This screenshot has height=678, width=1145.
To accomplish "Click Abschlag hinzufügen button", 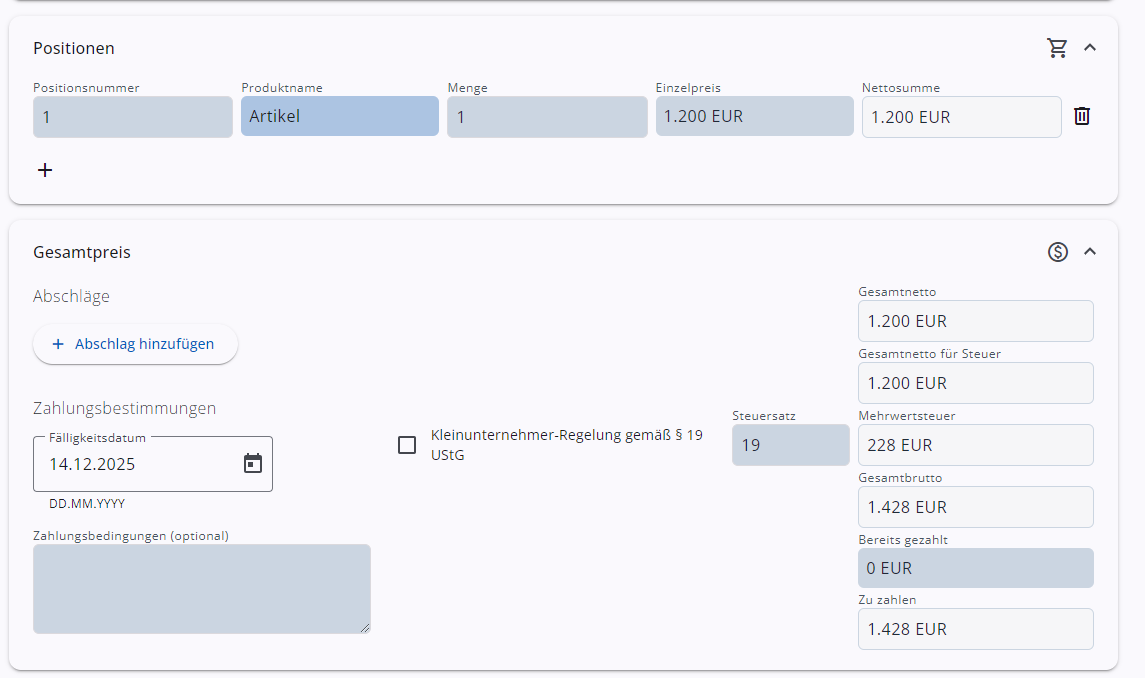I will pyautogui.click(x=136, y=344).
